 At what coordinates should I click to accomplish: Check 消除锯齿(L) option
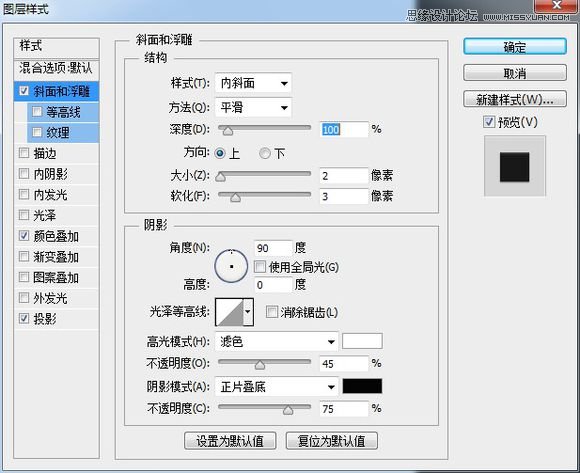coord(272,312)
